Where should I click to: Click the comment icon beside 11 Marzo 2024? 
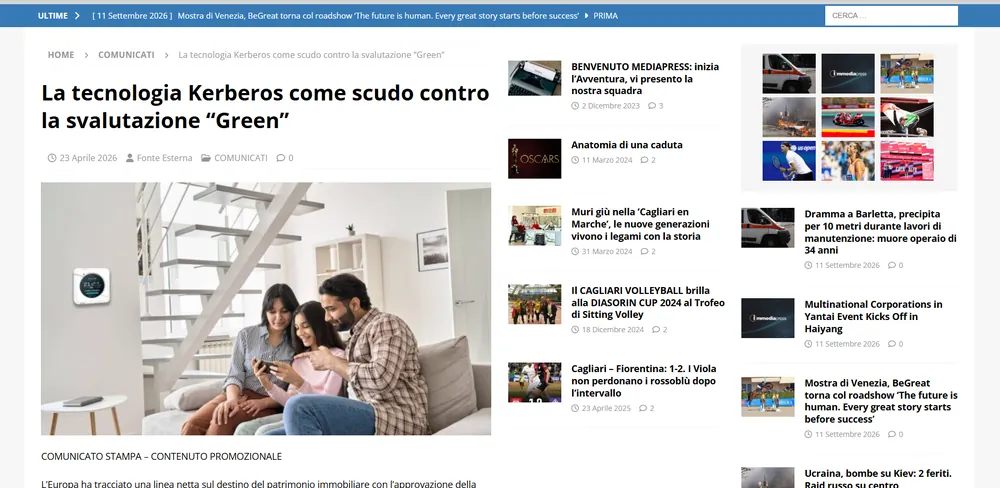(x=645, y=160)
